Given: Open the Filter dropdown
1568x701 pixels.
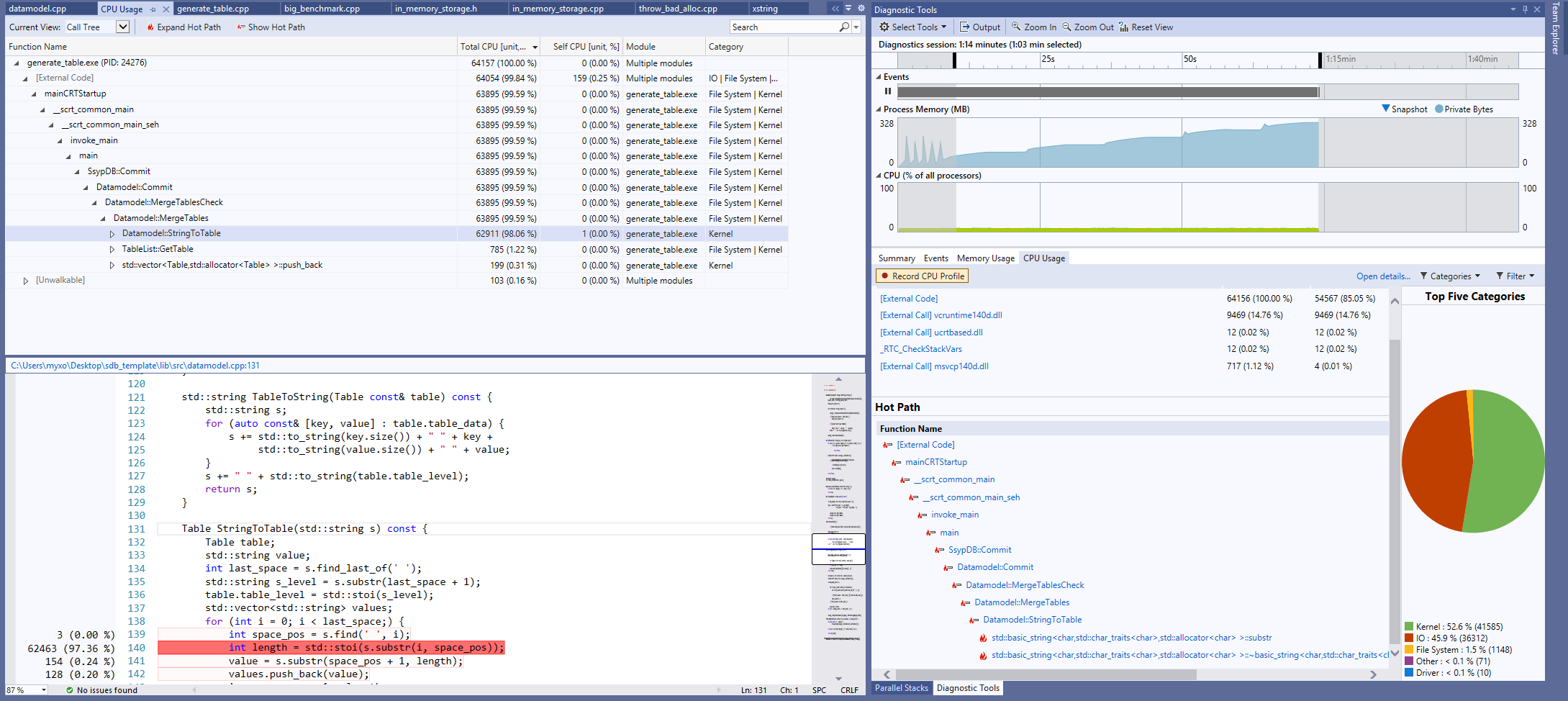Looking at the screenshot, I should [1515, 276].
